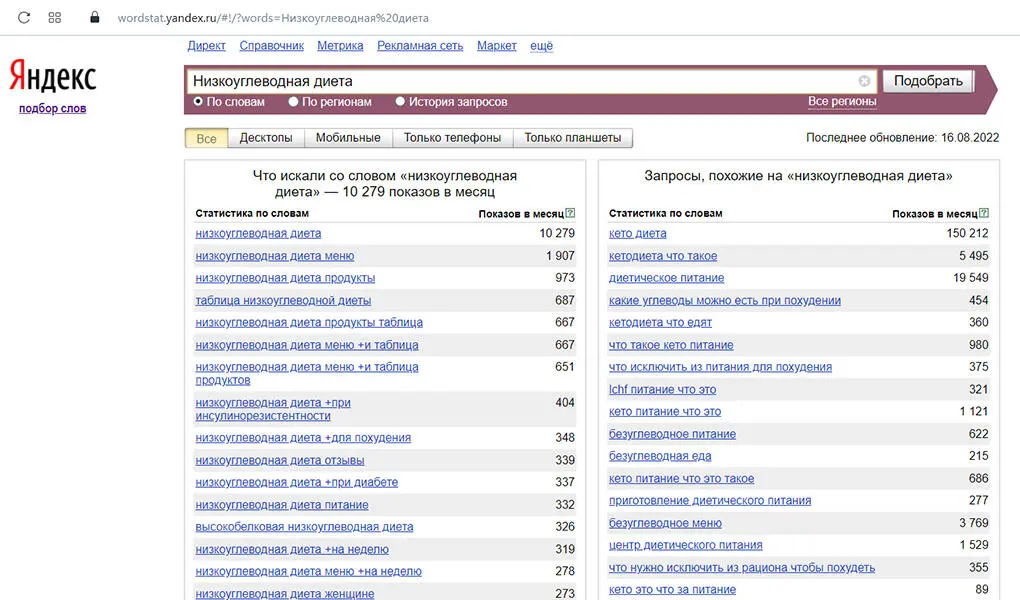This screenshot has width=1020, height=600.
Task: Select the 'По регионам' radio button
Action: coord(293,101)
